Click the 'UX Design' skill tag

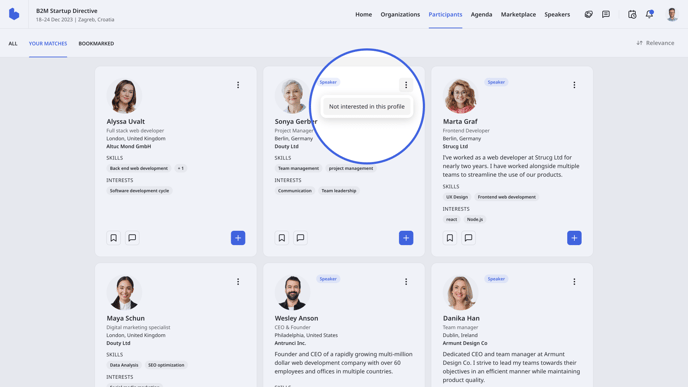coord(457,197)
